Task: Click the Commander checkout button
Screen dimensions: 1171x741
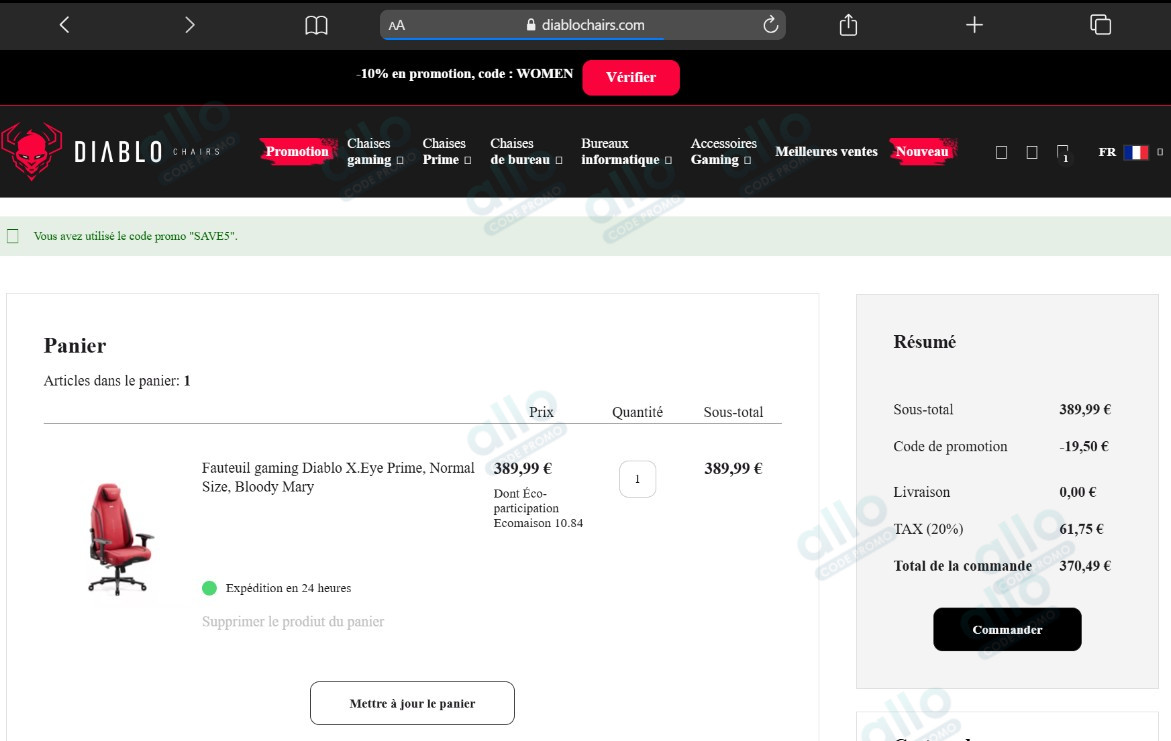Action: coord(1007,630)
